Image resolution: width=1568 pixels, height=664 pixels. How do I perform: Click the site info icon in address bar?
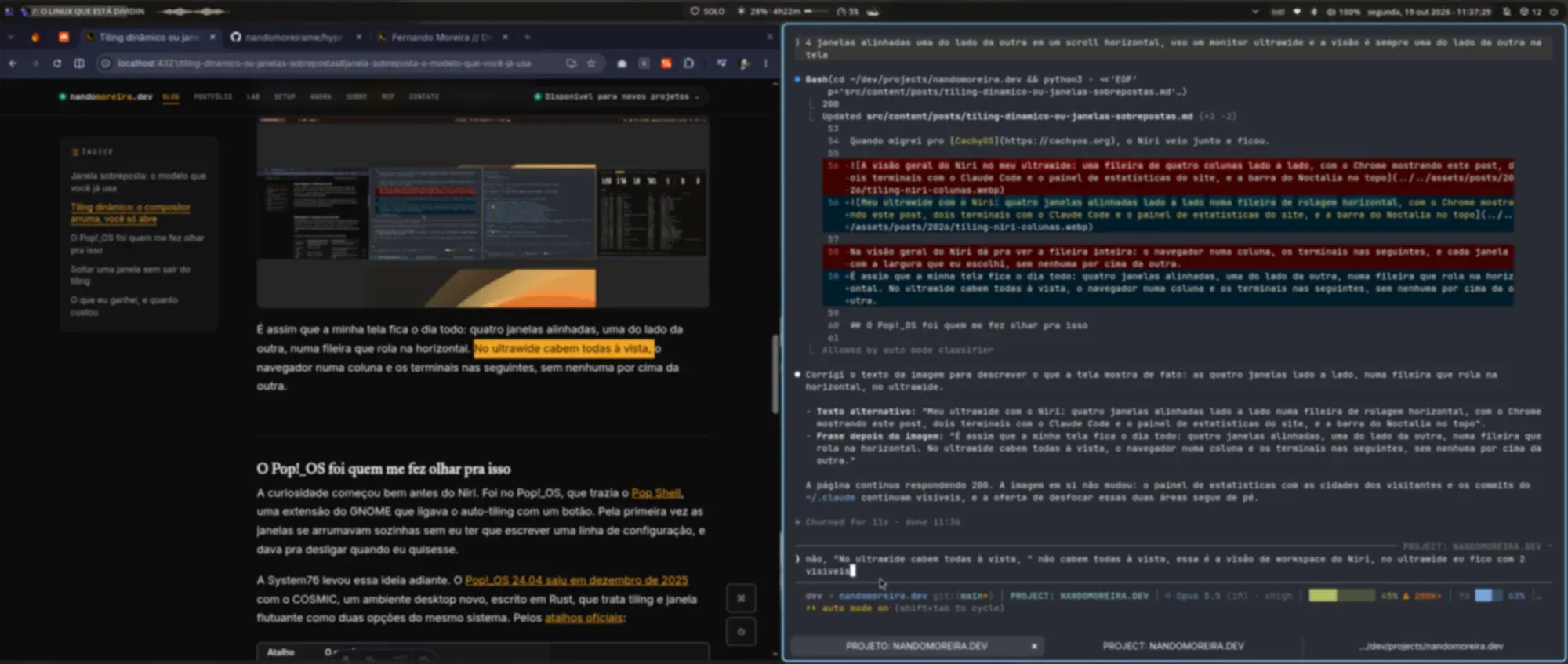[106, 63]
